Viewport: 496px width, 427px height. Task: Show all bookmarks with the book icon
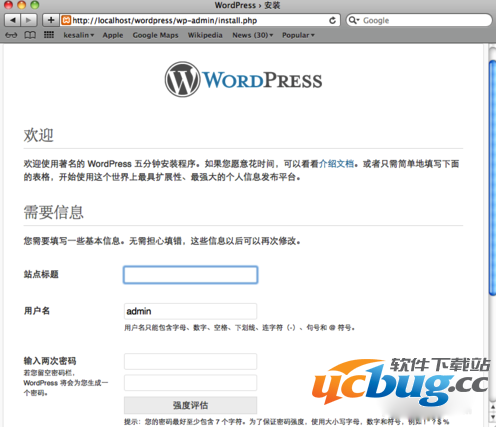30,35
